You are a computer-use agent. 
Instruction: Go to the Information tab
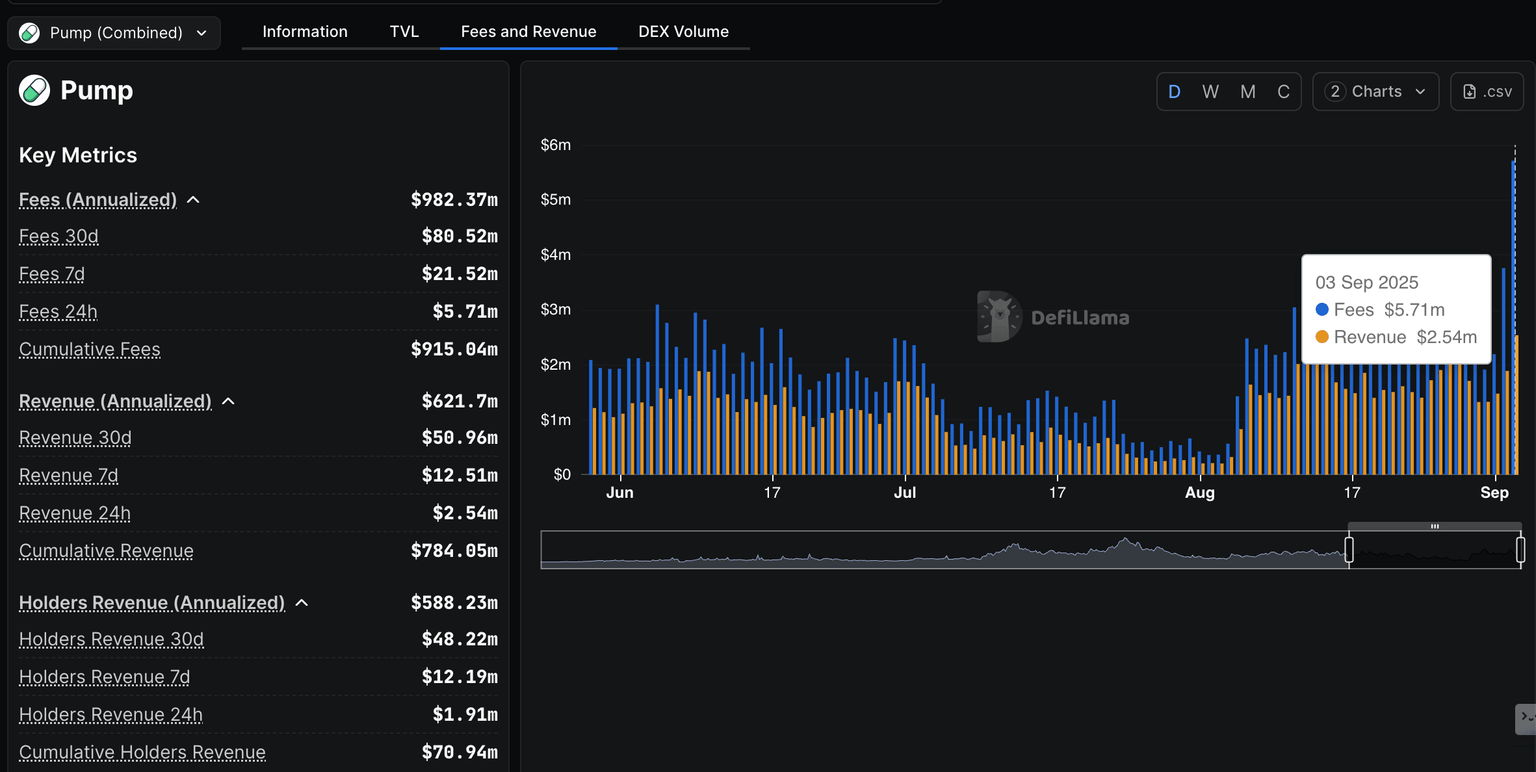coord(305,32)
